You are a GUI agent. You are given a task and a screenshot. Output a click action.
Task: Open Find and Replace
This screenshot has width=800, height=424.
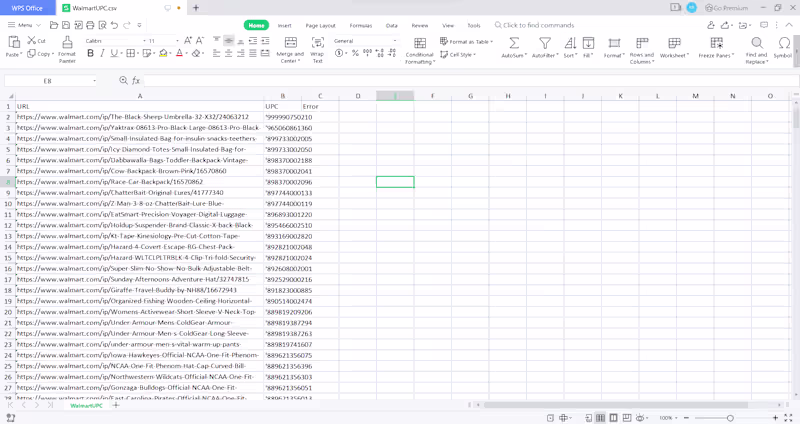(x=757, y=49)
